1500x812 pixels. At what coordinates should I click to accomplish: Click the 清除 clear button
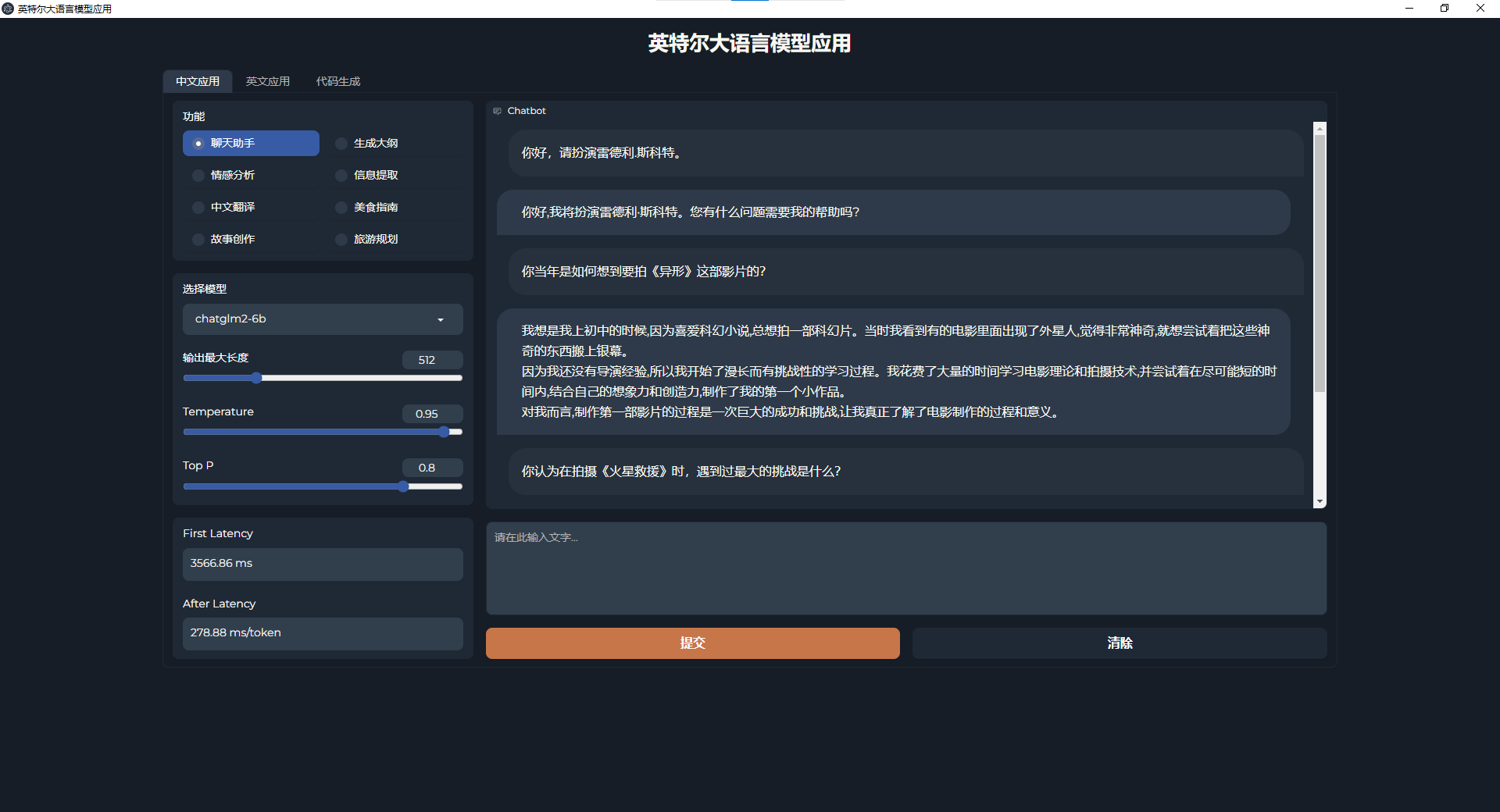(1119, 643)
